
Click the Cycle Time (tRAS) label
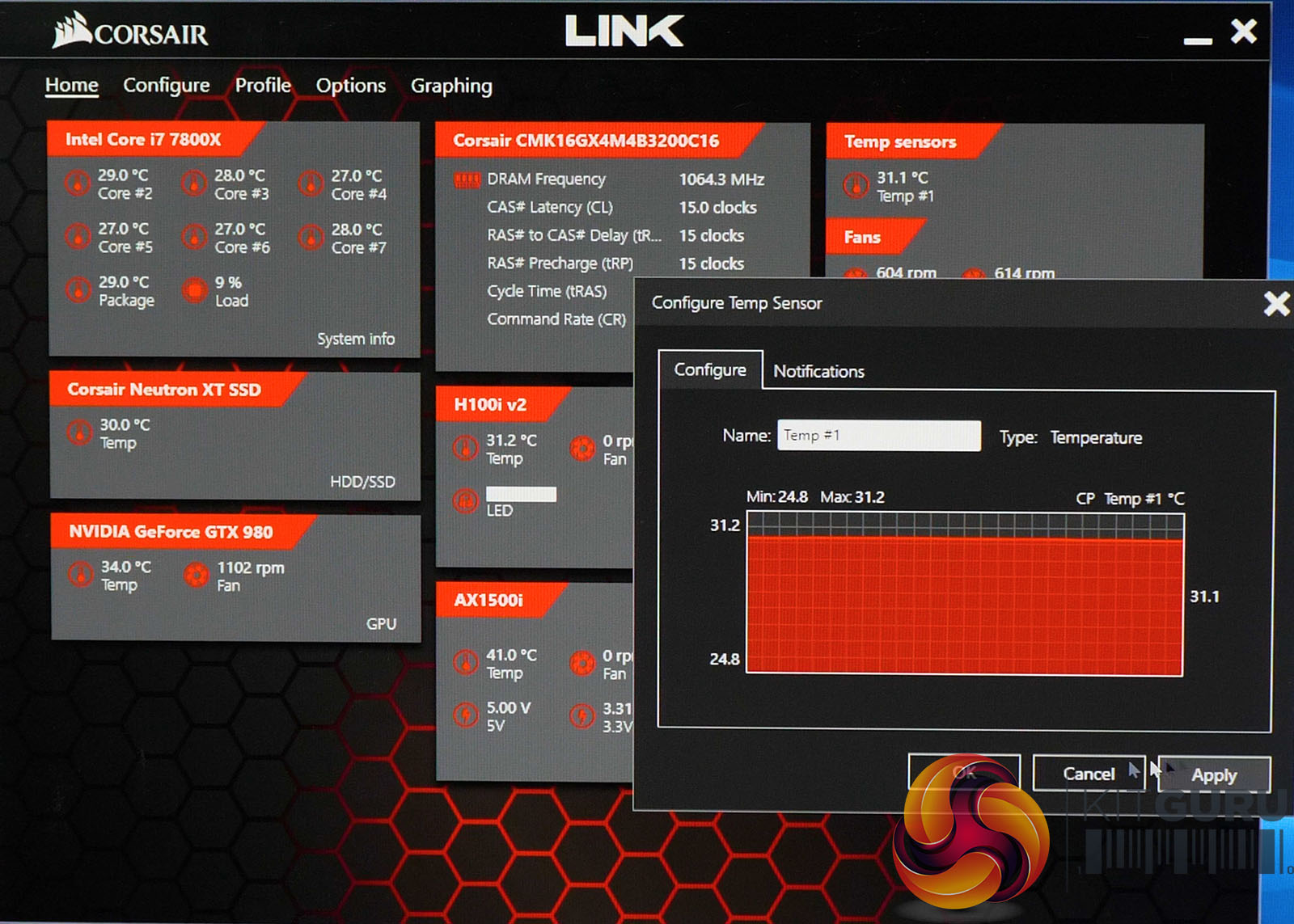click(547, 291)
